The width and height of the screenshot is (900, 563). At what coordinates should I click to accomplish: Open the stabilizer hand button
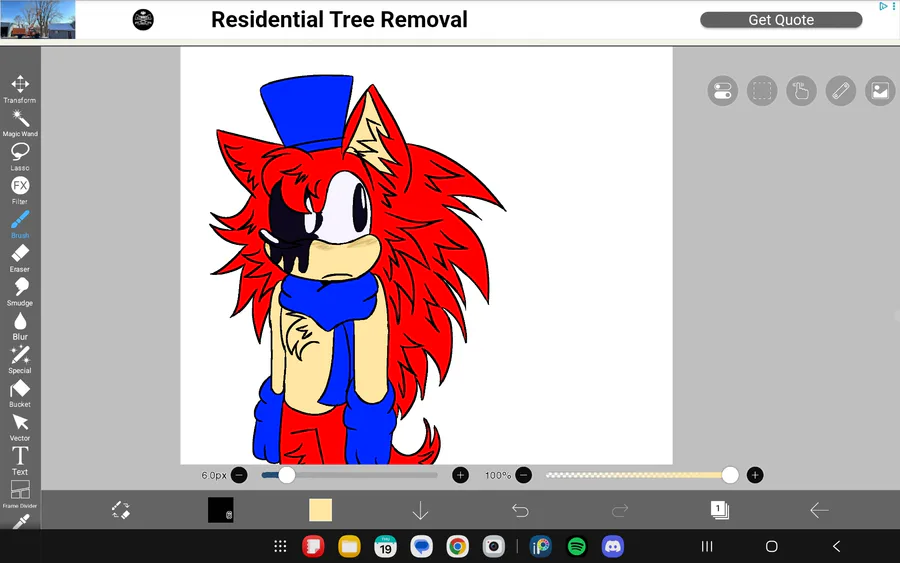click(801, 91)
